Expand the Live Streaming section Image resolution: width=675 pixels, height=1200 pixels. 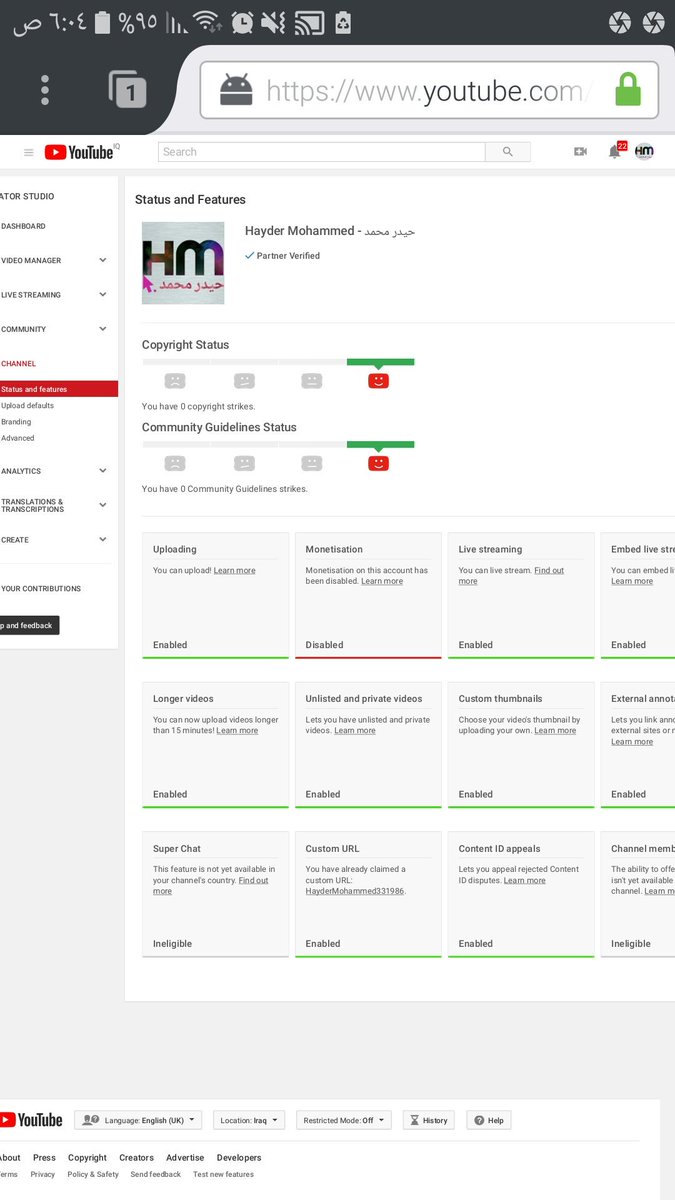point(55,295)
